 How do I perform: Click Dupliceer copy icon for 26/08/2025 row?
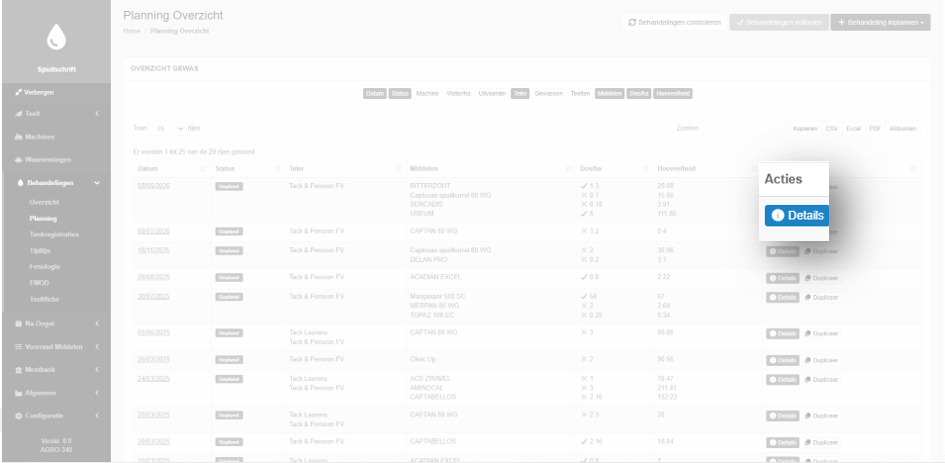[808, 279]
